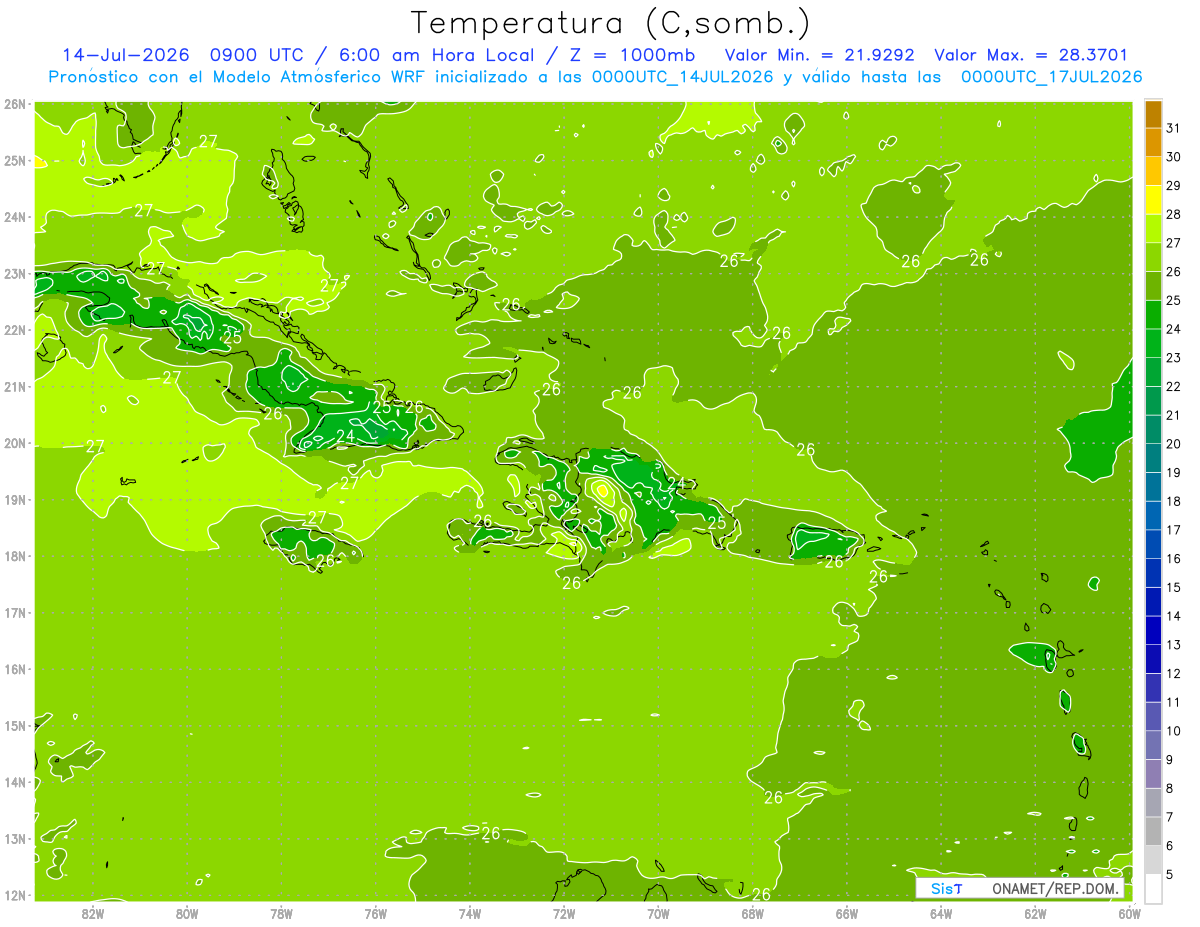
Task: Click the legend scale number '28'
Action: tap(1174, 214)
